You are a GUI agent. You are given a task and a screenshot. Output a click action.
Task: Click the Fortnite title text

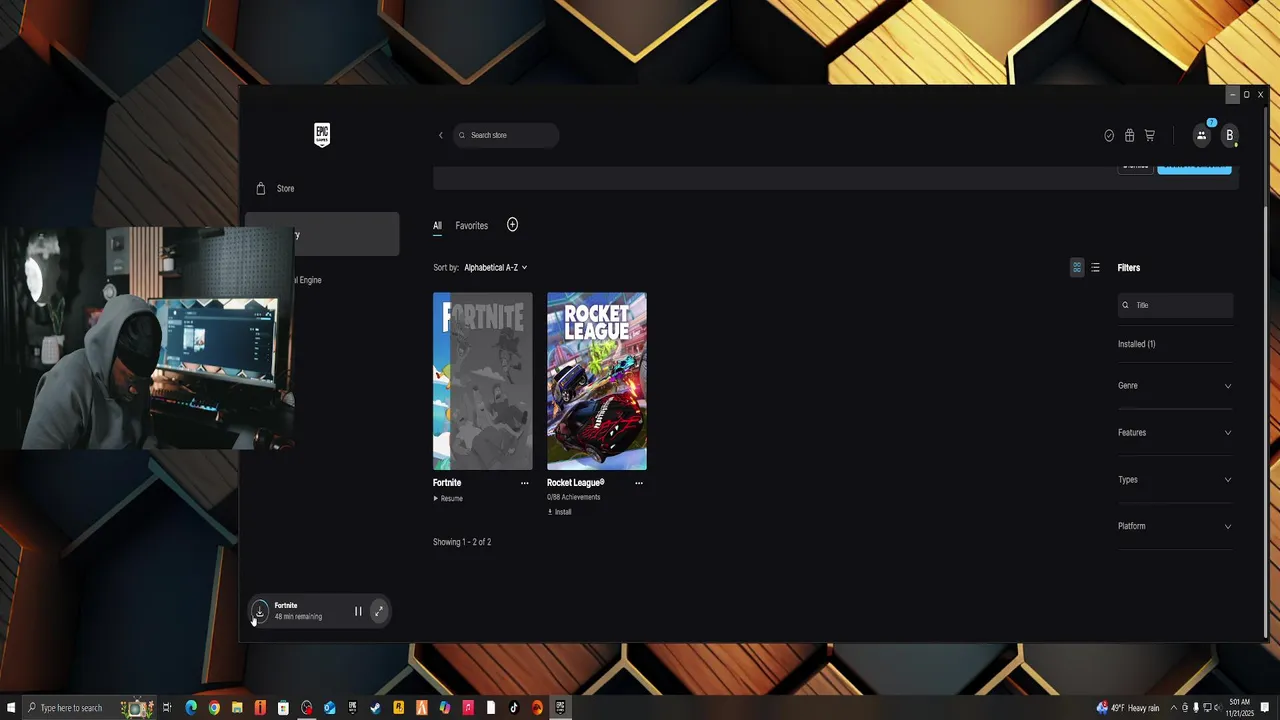pyautogui.click(x=447, y=483)
